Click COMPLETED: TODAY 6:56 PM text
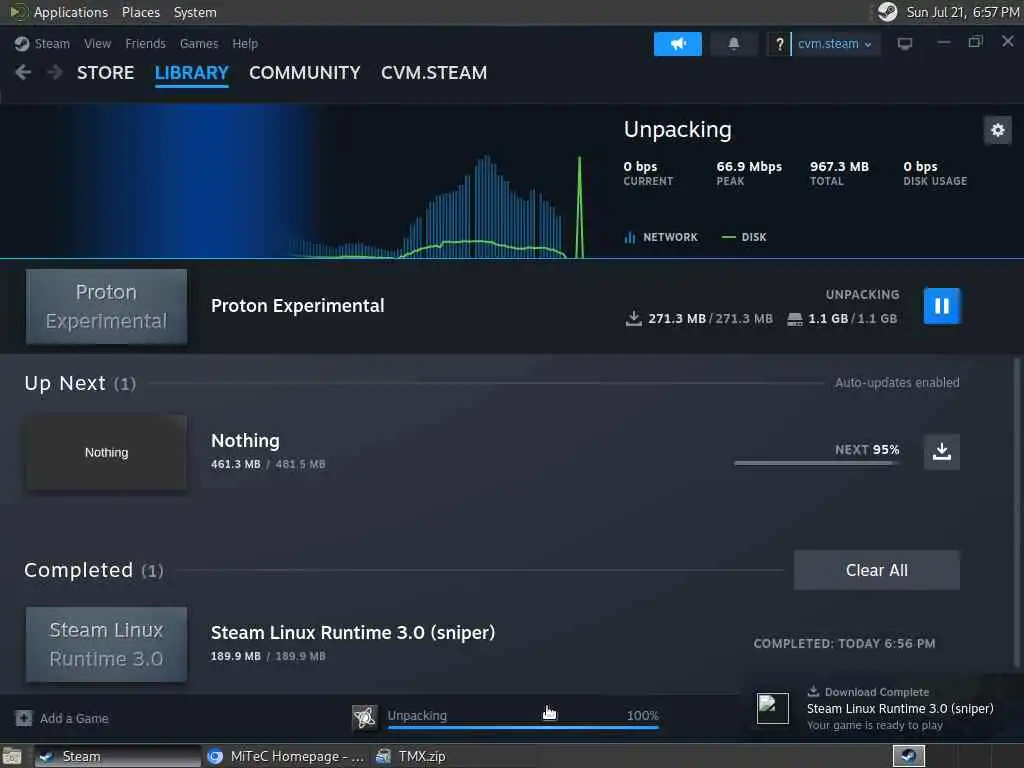Viewport: 1024px width, 768px height. (844, 644)
